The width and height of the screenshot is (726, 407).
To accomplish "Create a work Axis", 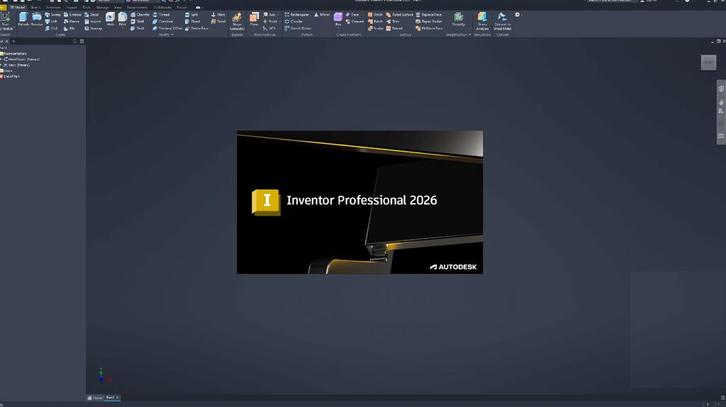I will [269, 15].
